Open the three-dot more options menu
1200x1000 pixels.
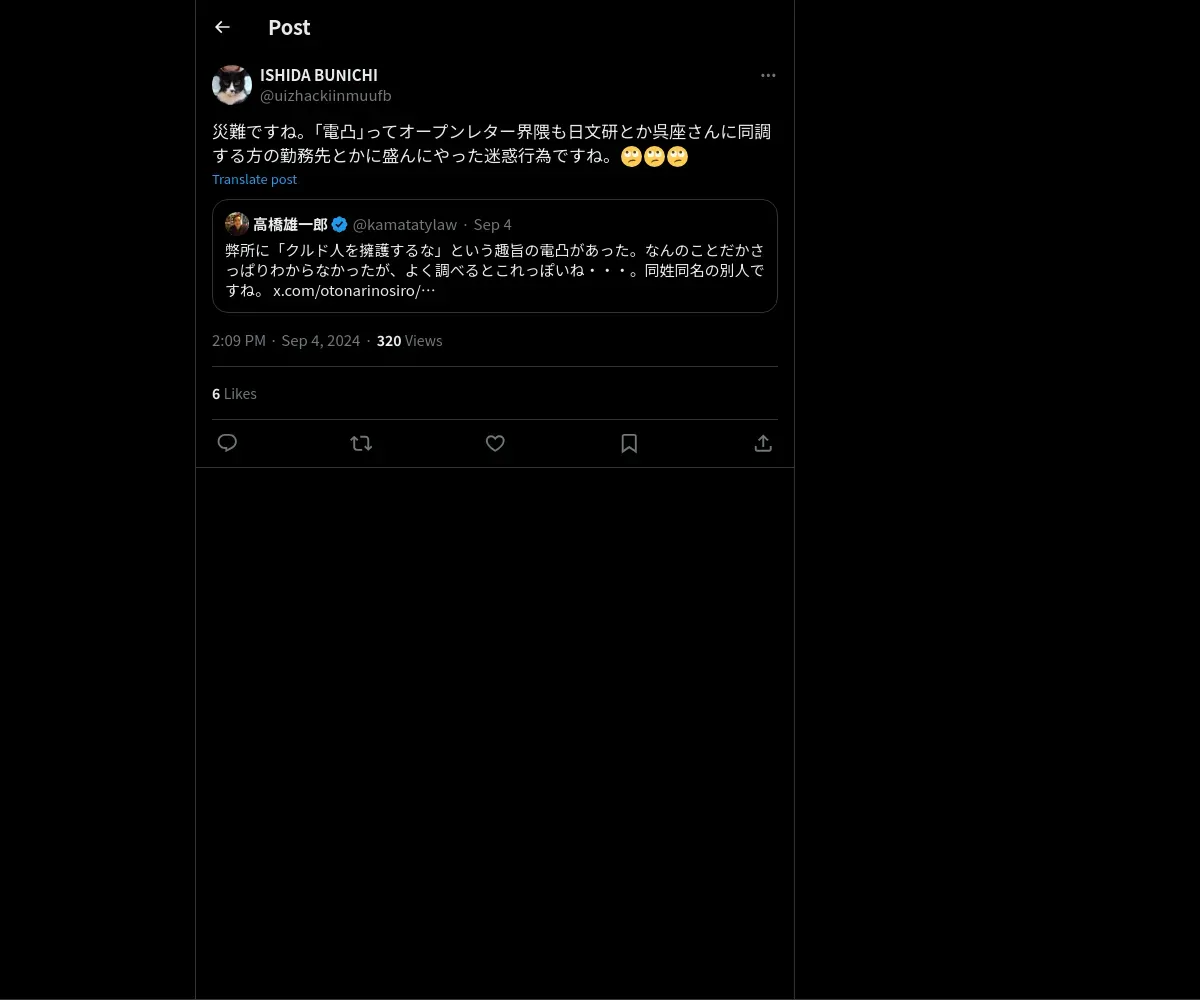click(768, 76)
